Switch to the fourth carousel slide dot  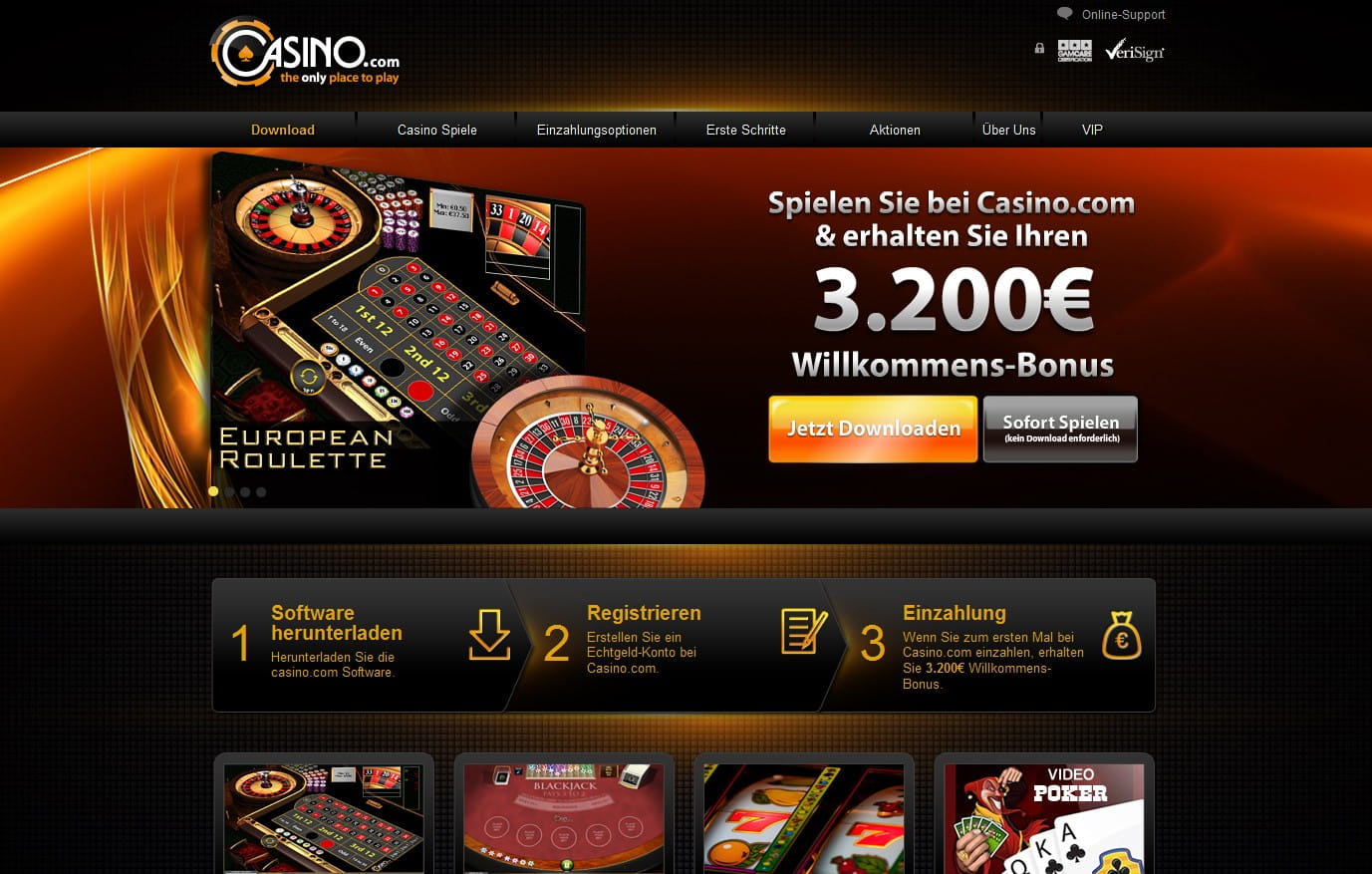pyautogui.click(x=261, y=491)
